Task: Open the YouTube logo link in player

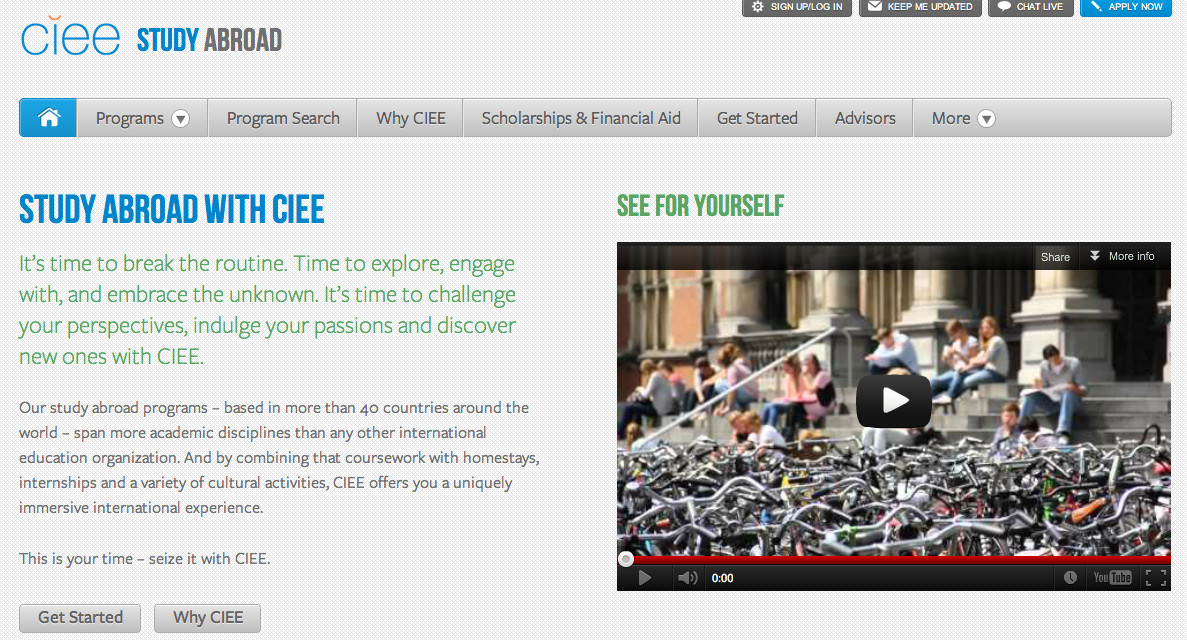Action: point(1112,578)
